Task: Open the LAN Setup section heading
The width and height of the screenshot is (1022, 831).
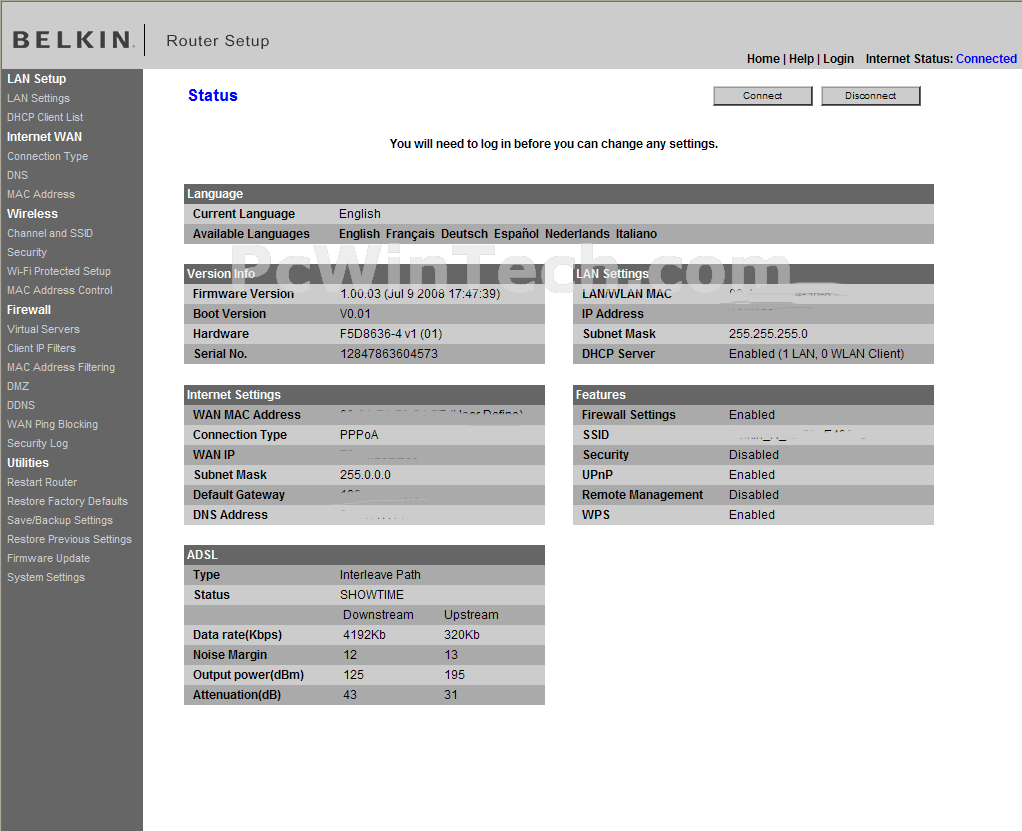Action: 36,79
